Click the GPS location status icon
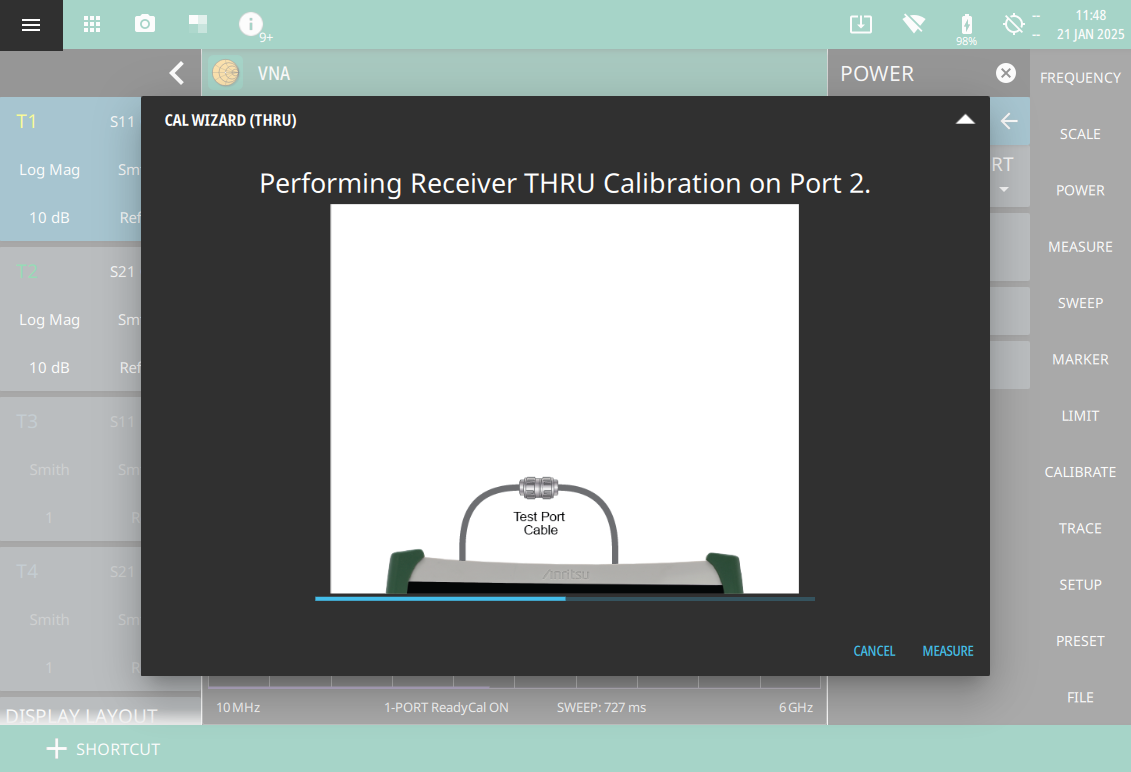Image resolution: width=1131 pixels, height=772 pixels. click(1014, 25)
